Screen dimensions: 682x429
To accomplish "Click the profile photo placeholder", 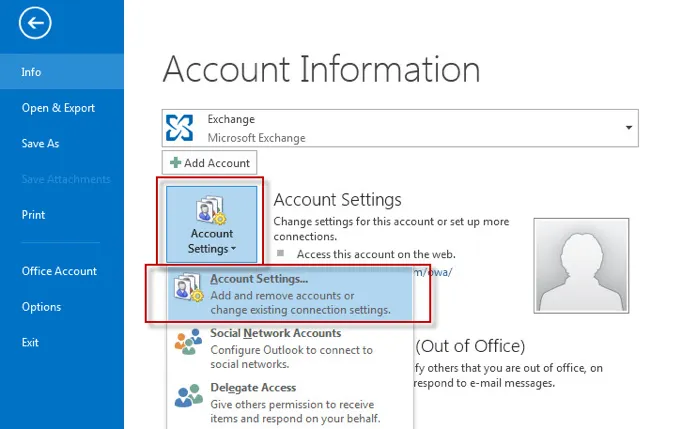I will tap(581, 265).
